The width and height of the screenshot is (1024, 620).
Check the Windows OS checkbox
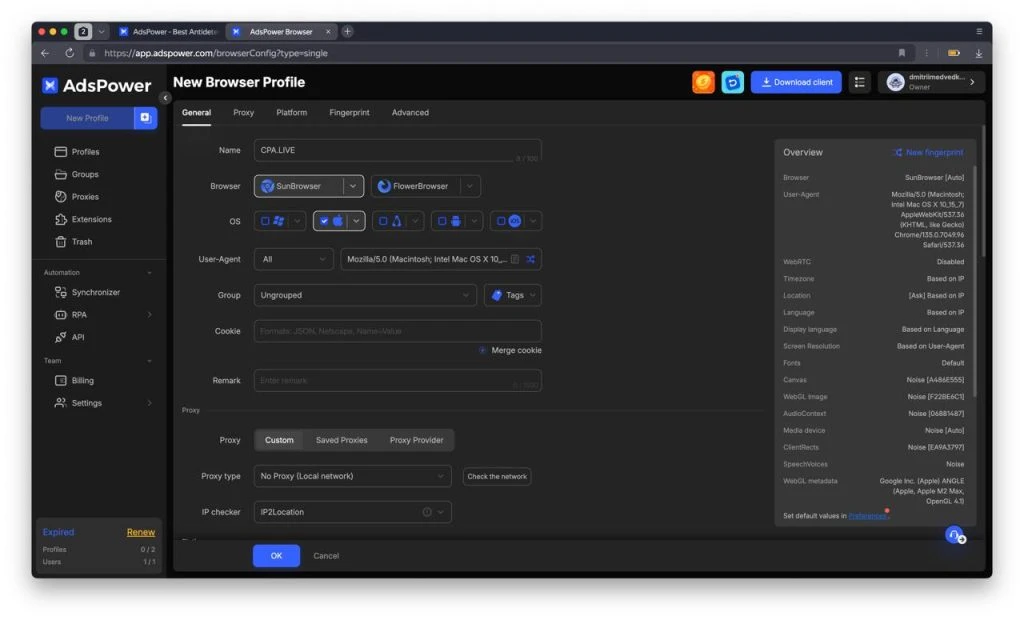tap(265, 221)
